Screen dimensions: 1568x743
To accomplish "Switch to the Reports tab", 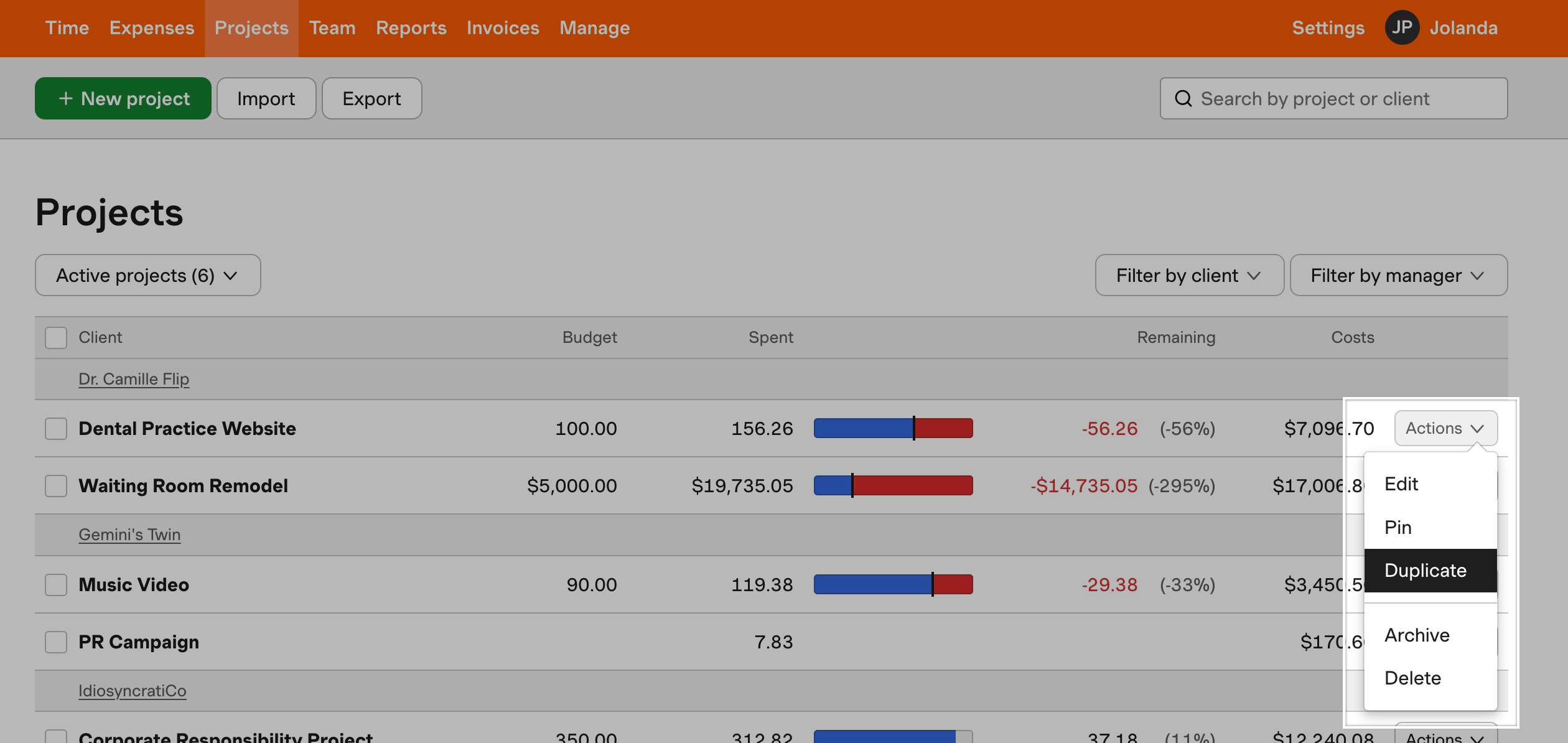I will point(411,28).
